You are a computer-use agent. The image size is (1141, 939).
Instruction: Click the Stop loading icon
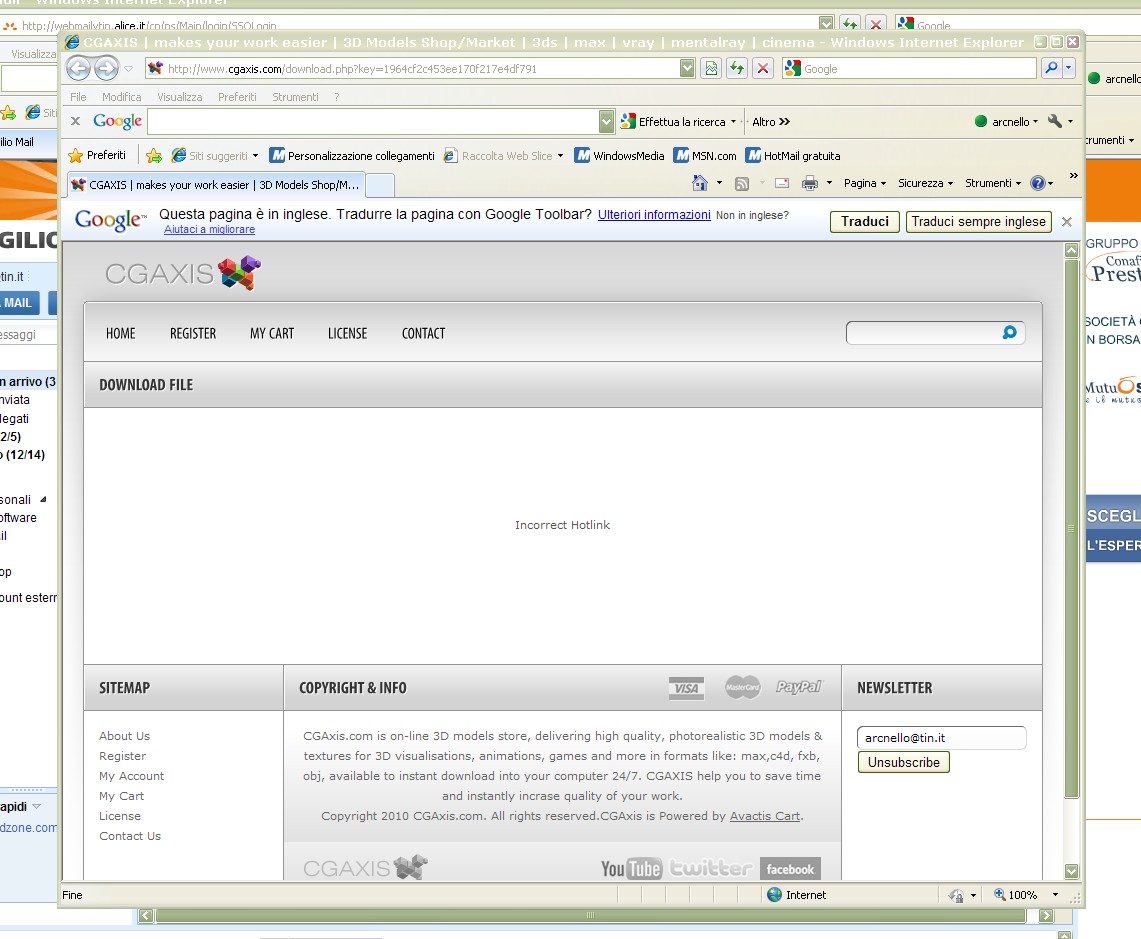click(763, 68)
